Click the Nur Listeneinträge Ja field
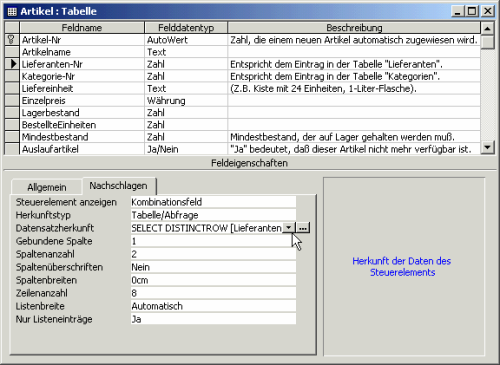 tap(213, 319)
